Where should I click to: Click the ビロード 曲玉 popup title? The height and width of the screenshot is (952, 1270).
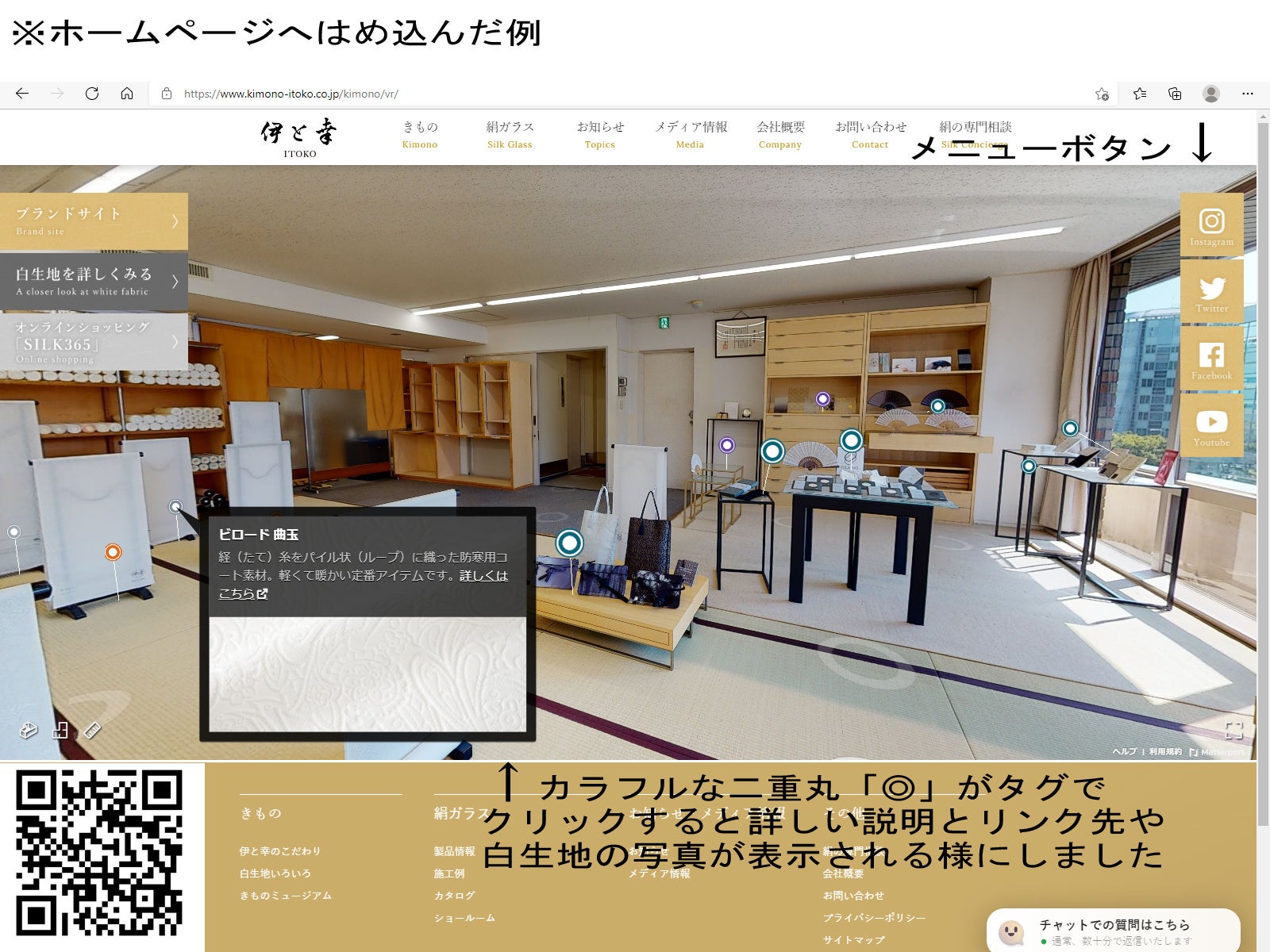coord(259,535)
